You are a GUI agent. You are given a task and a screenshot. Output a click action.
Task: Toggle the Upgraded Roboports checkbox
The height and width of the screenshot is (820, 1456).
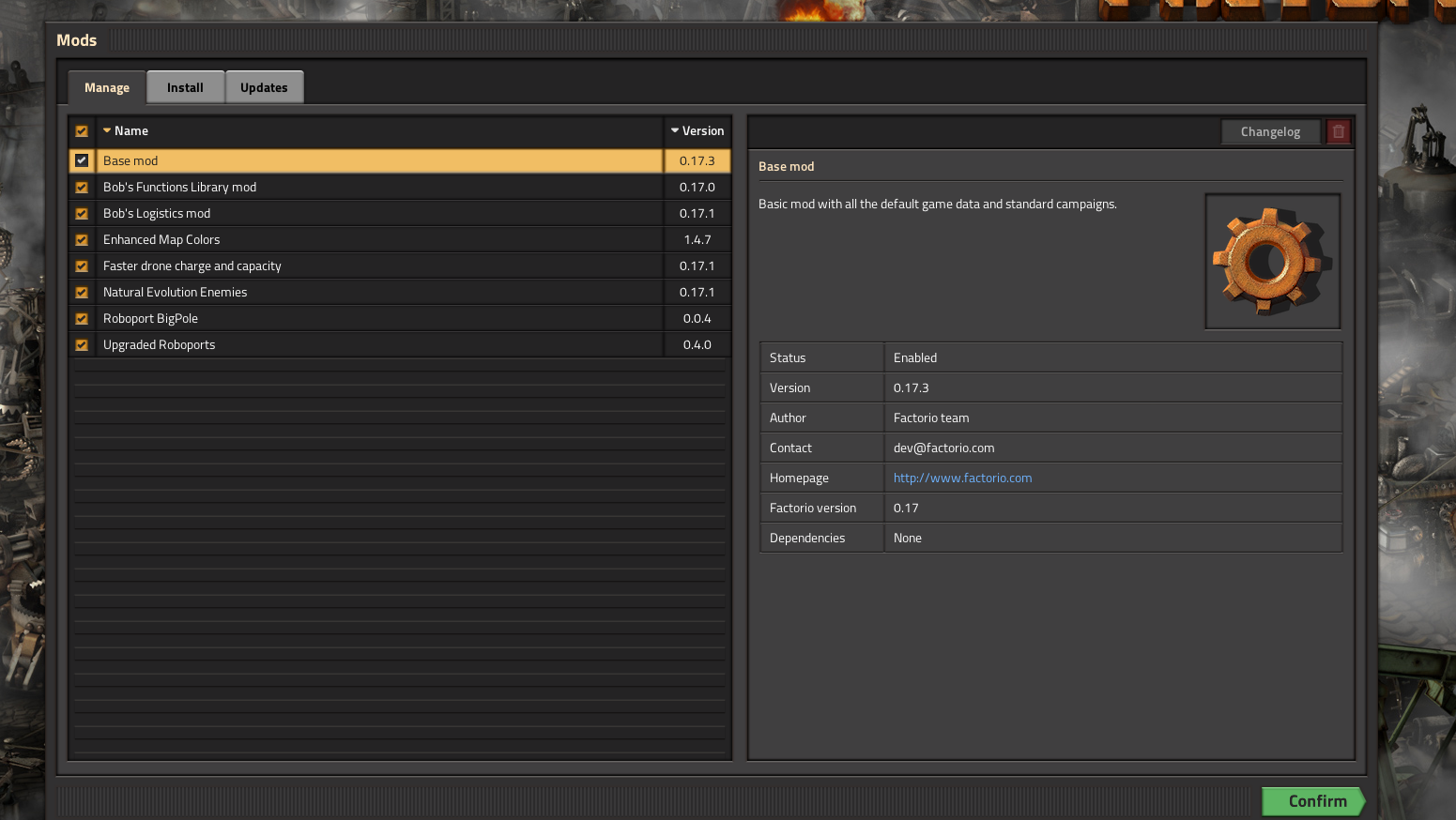click(x=82, y=344)
